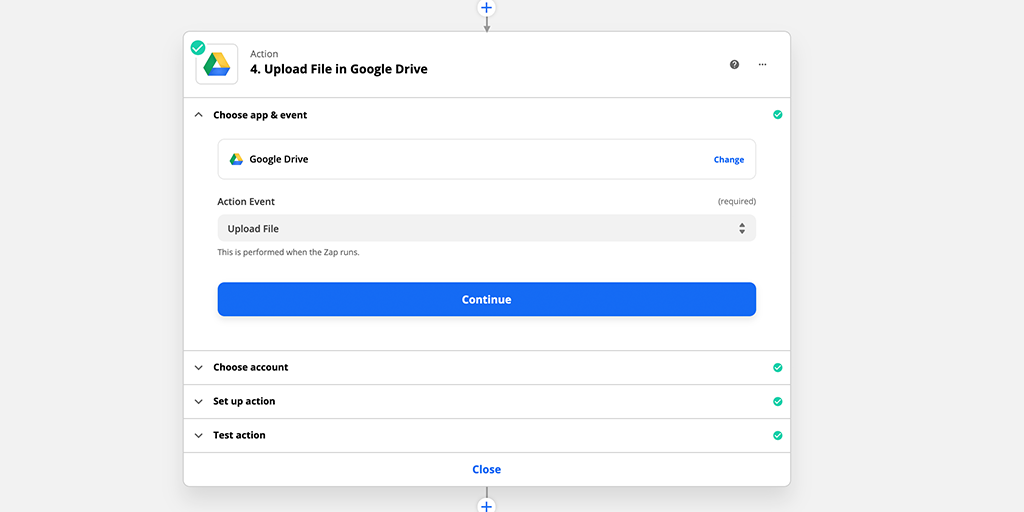
Task: Click the large Google Drive step logo
Action: [217, 65]
